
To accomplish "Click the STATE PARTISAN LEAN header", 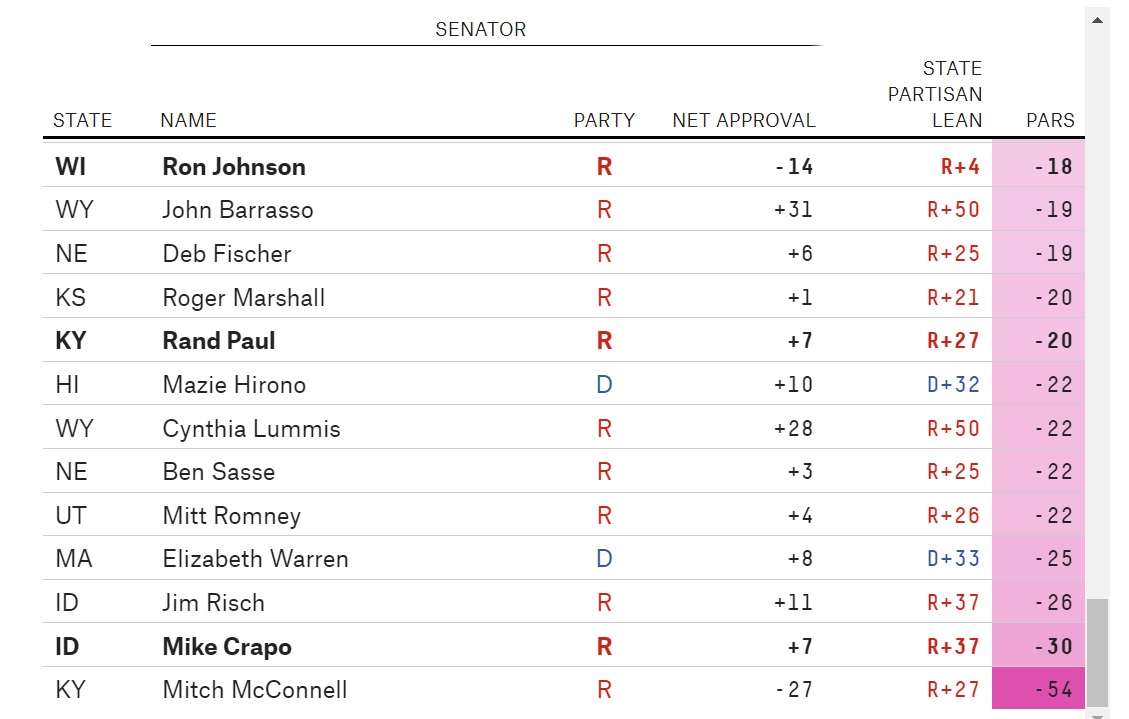I will pos(936,95).
